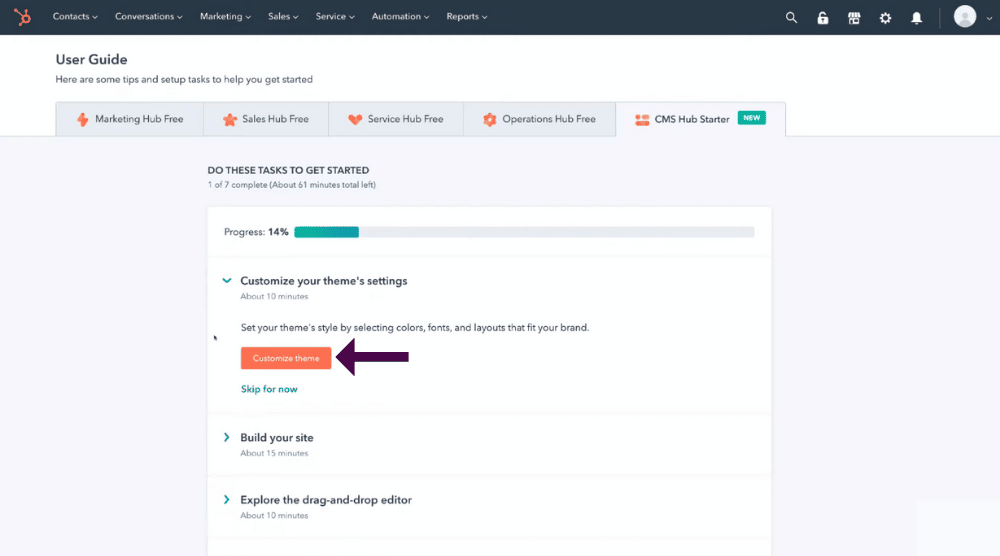Viewport: 1000px width, 556px height.
Task: Click the Service Hub heart icon
Action: click(355, 119)
